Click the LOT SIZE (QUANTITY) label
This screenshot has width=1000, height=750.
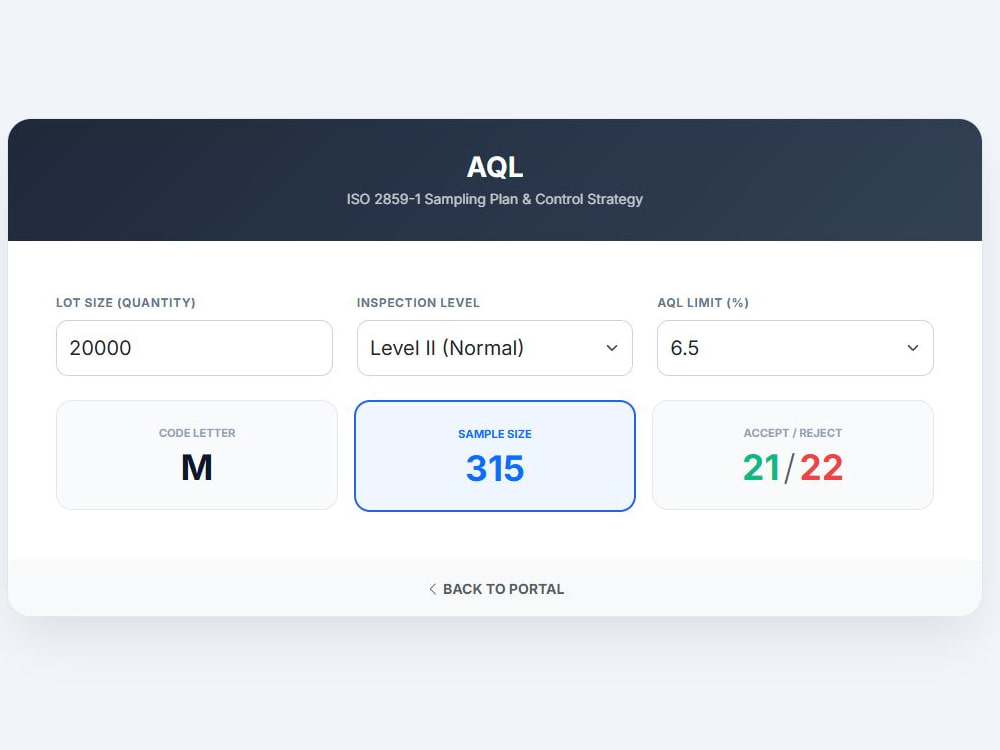coord(126,302)
